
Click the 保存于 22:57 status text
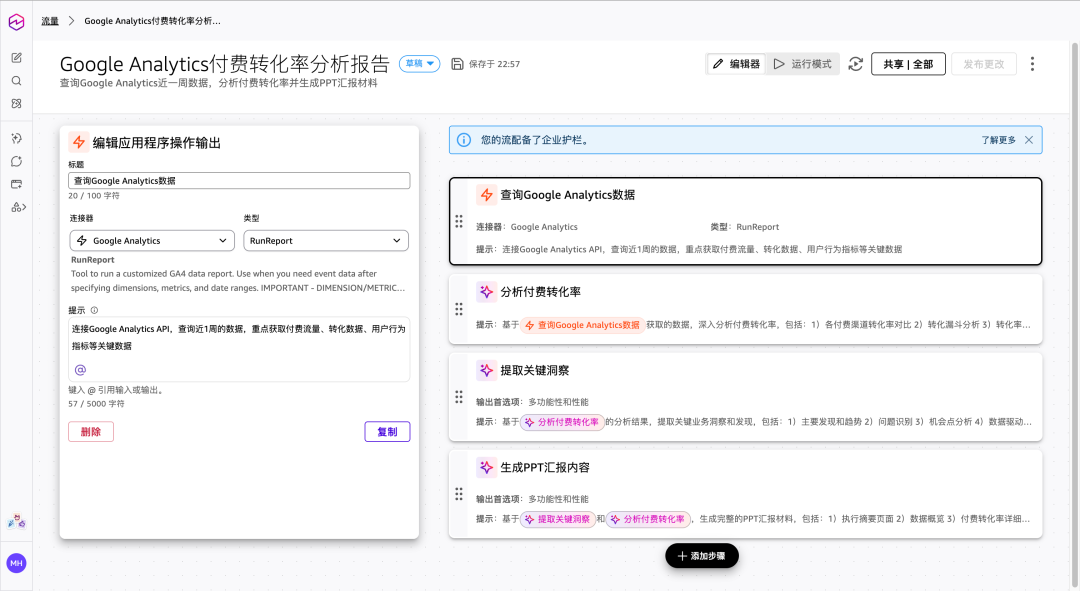point(494,64)
